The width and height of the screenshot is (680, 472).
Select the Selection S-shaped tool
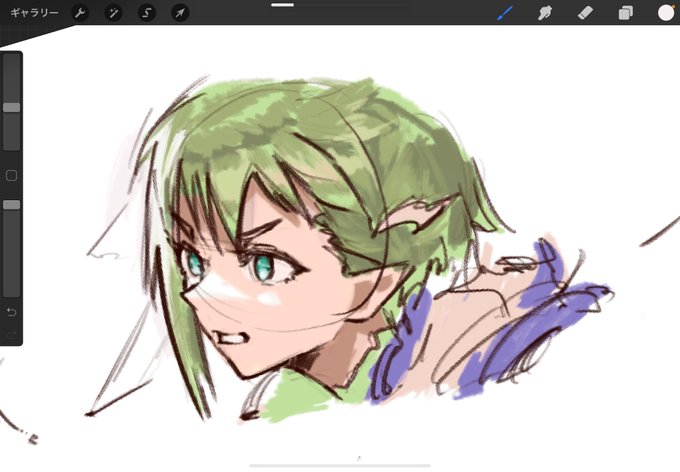tap(147, 13)
